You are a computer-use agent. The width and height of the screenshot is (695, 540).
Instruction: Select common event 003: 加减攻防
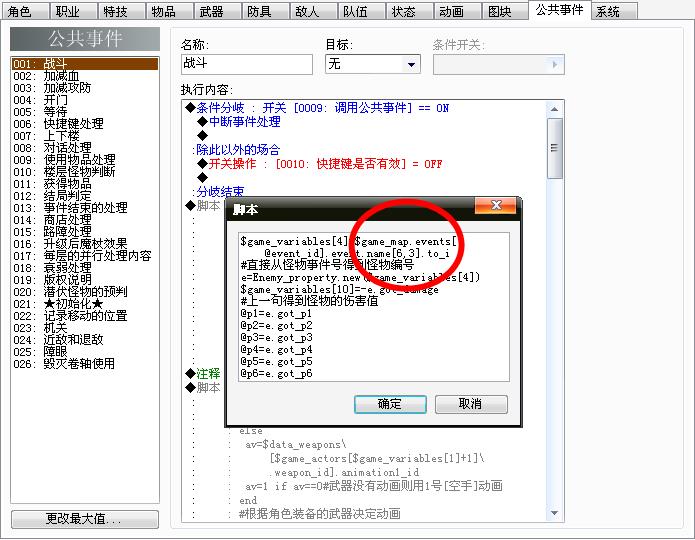click(x=85, y=88)
